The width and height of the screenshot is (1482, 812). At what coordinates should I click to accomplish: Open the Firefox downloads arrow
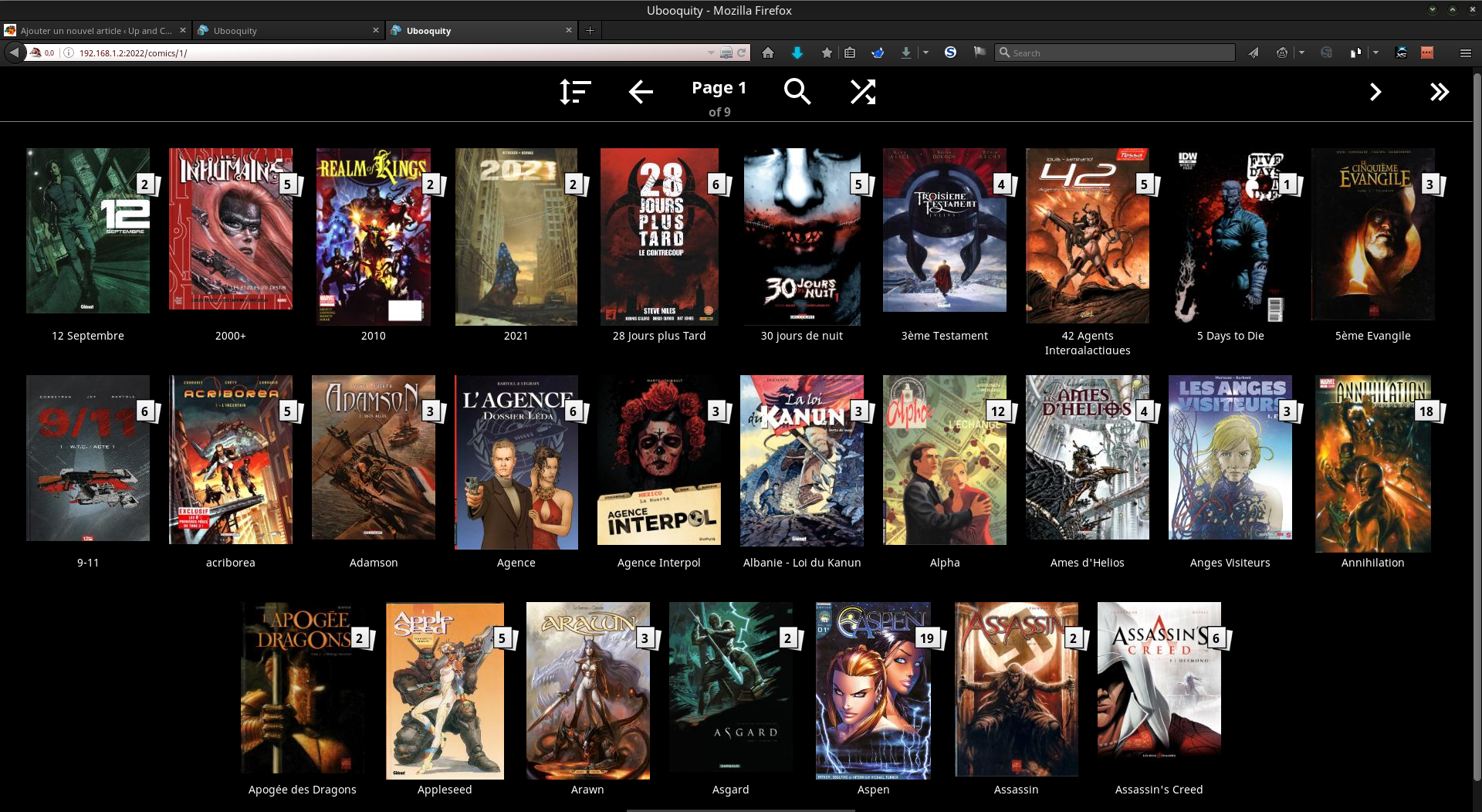click(905, 52)
